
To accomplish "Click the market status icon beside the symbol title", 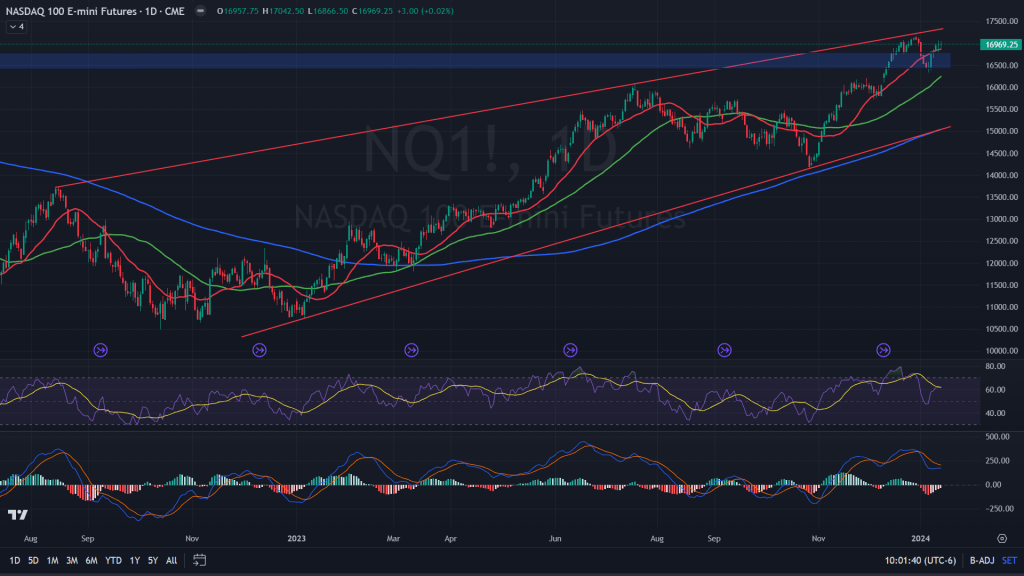I will tap(201, 11).
